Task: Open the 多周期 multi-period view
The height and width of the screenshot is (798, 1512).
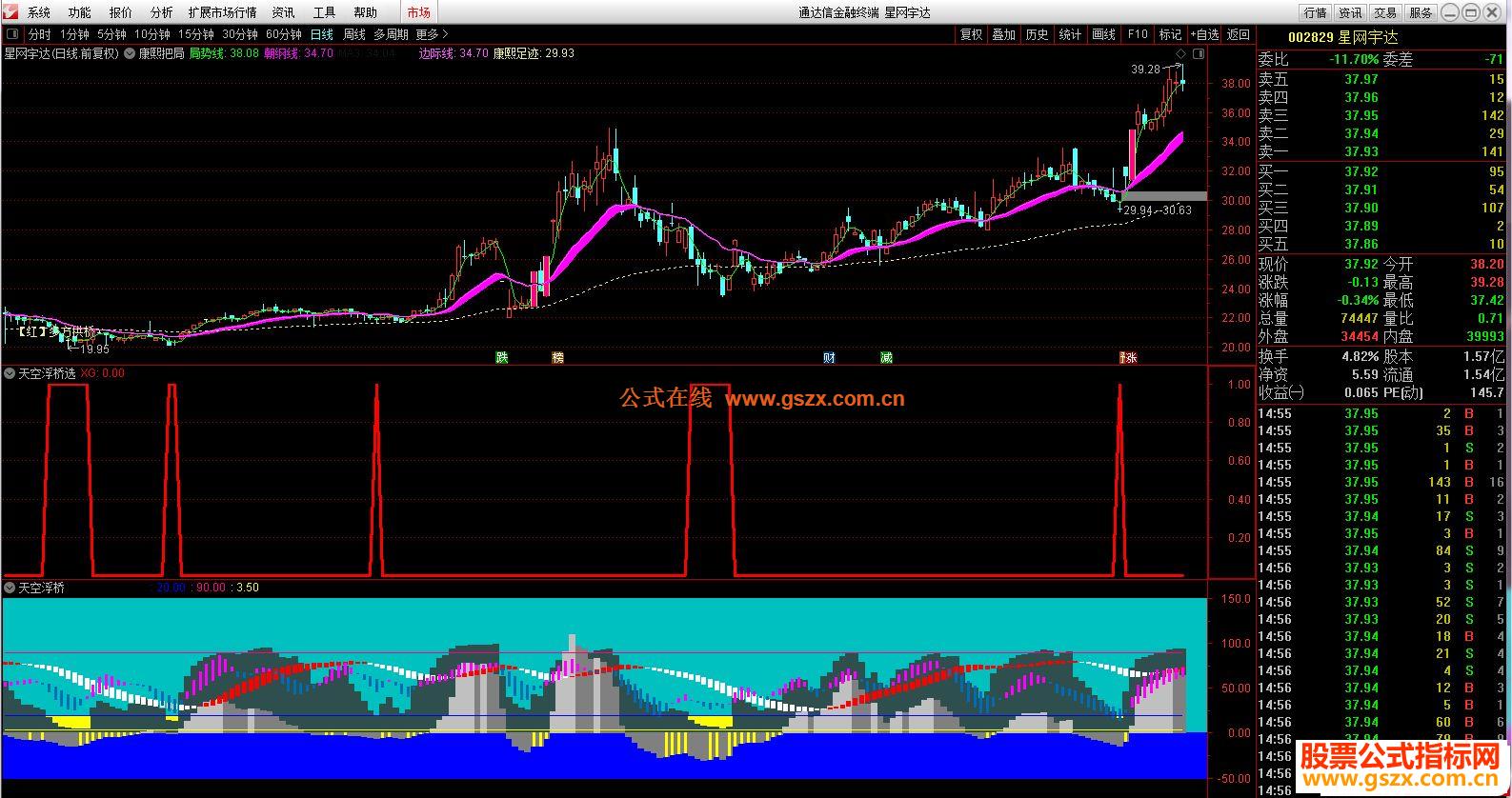Action: [391, 34]
